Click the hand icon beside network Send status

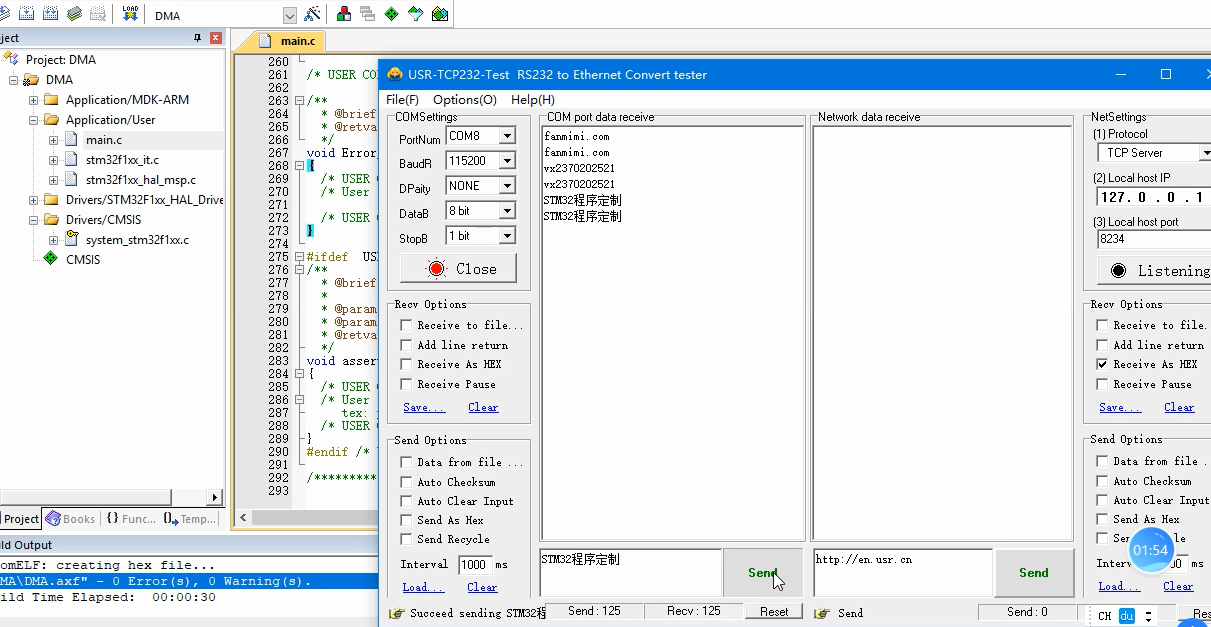824,613
